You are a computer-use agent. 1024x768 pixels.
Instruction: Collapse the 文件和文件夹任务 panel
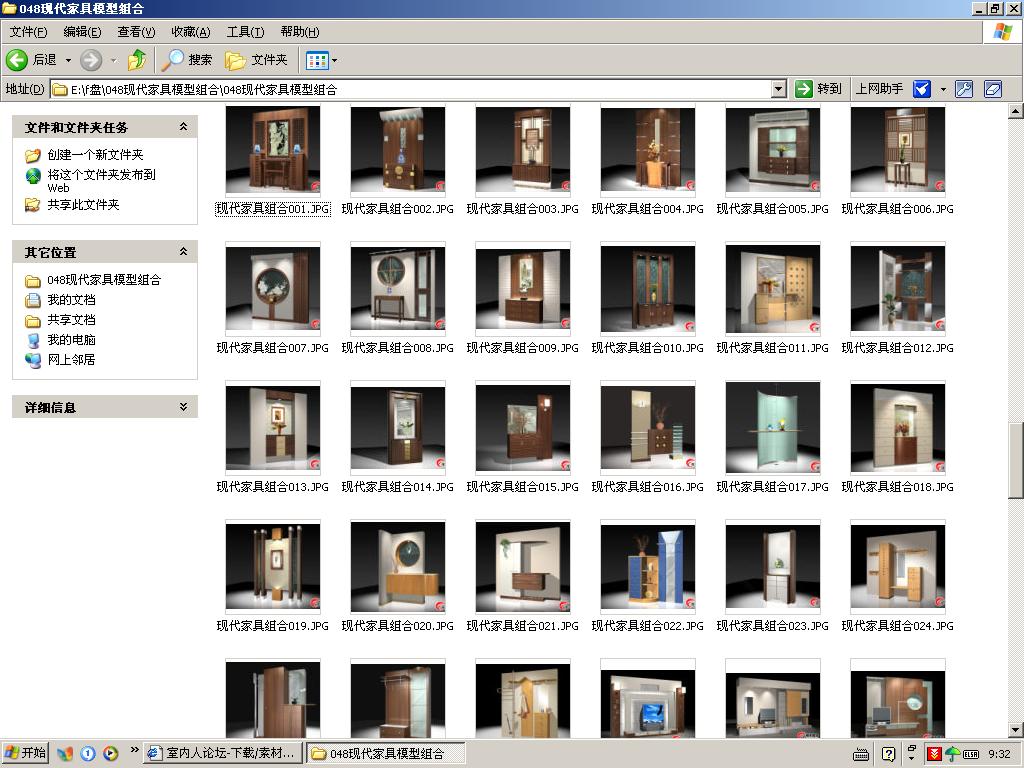click(183, 127)
